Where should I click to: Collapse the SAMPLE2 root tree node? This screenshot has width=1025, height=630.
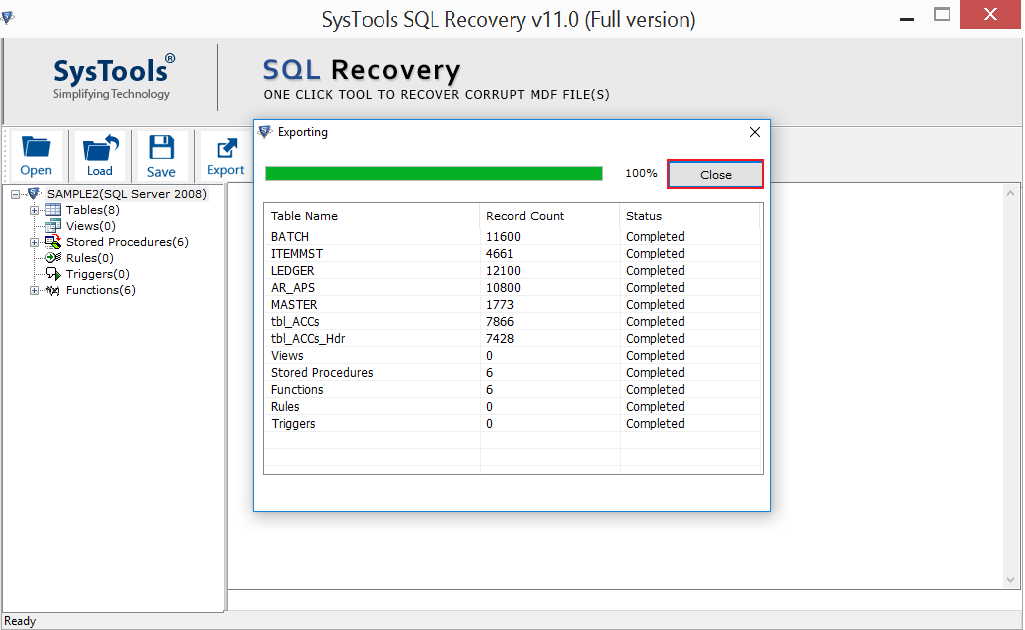pos(16,194)
